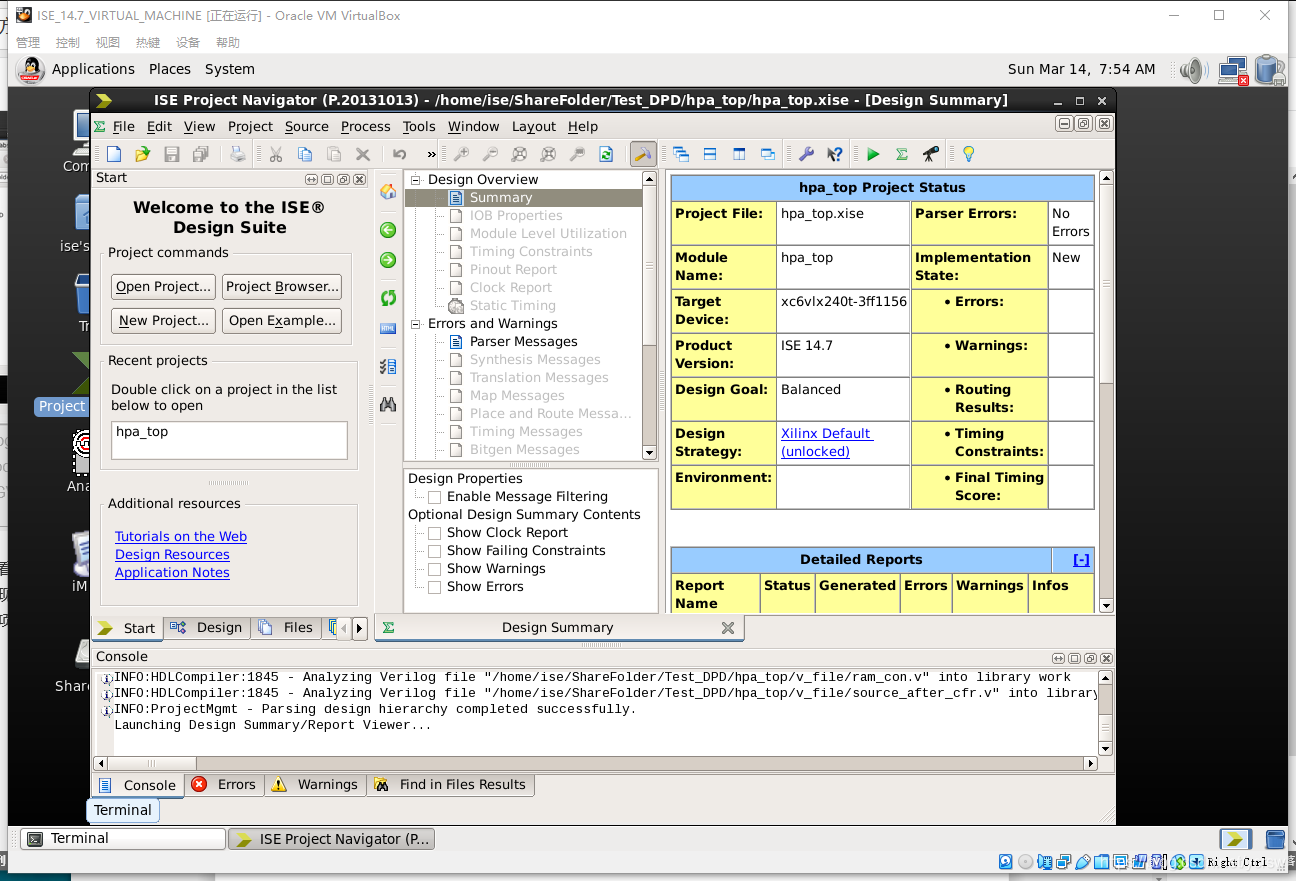Click the Tile Vertically windows icon
The image size is (1296, 881).
tap(739, 154)
